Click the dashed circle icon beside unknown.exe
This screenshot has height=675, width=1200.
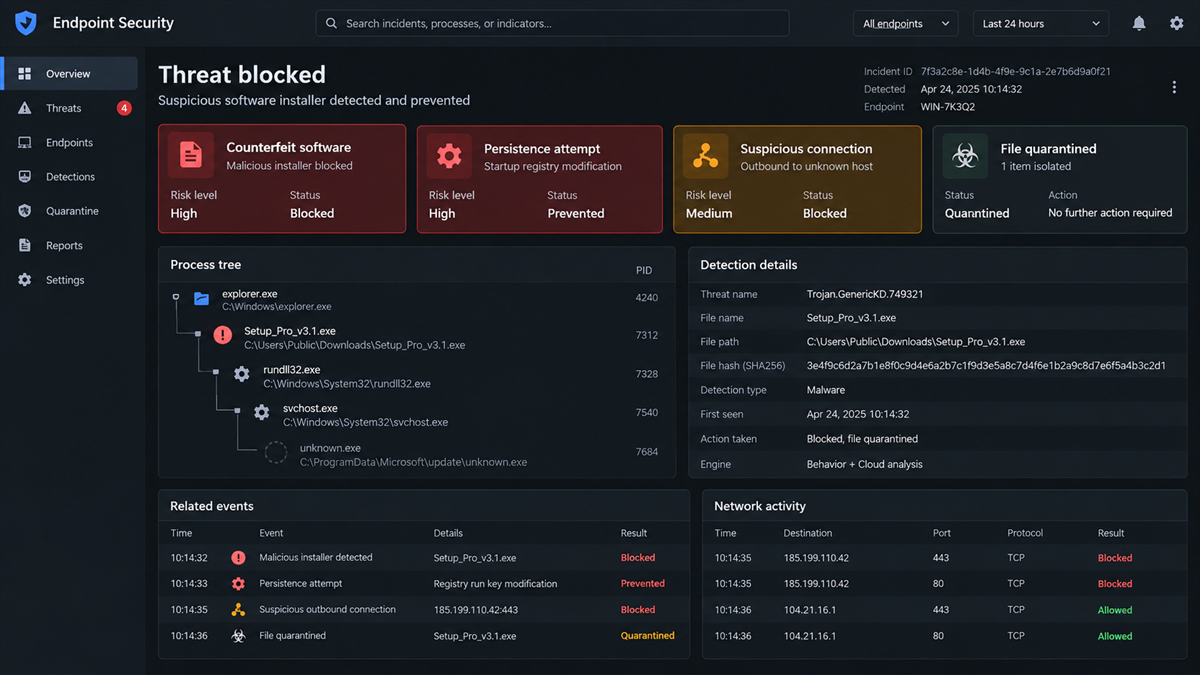(x=276, y=453)
